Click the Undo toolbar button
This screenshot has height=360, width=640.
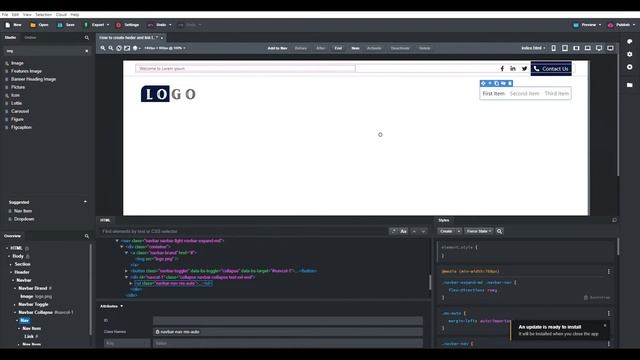[x=157, y=25]
